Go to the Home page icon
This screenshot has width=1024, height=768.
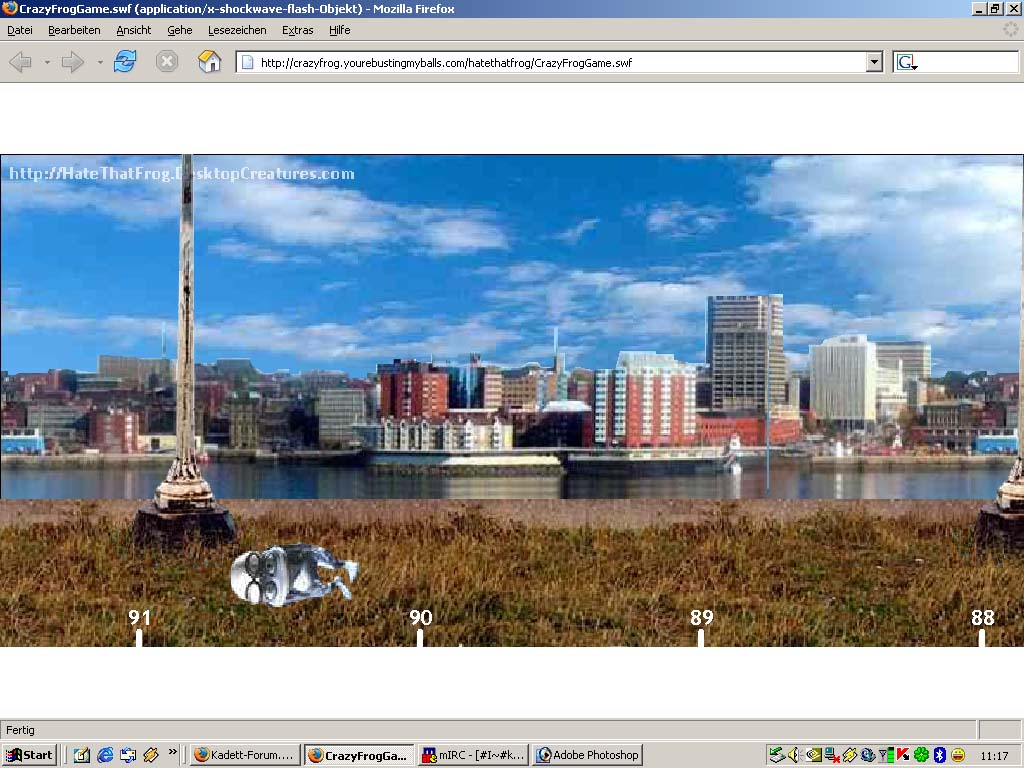pos(209,62)
